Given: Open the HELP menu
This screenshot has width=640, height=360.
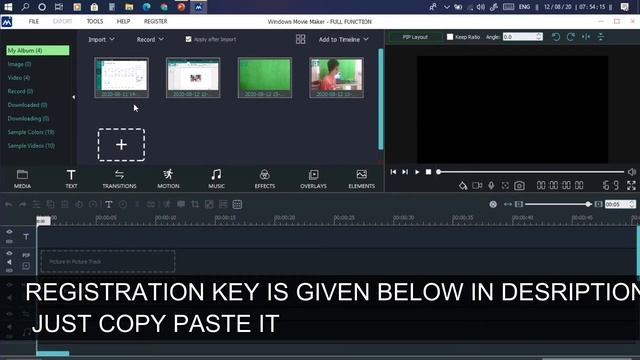Looking at the screenshot, I should pos(123,21).
